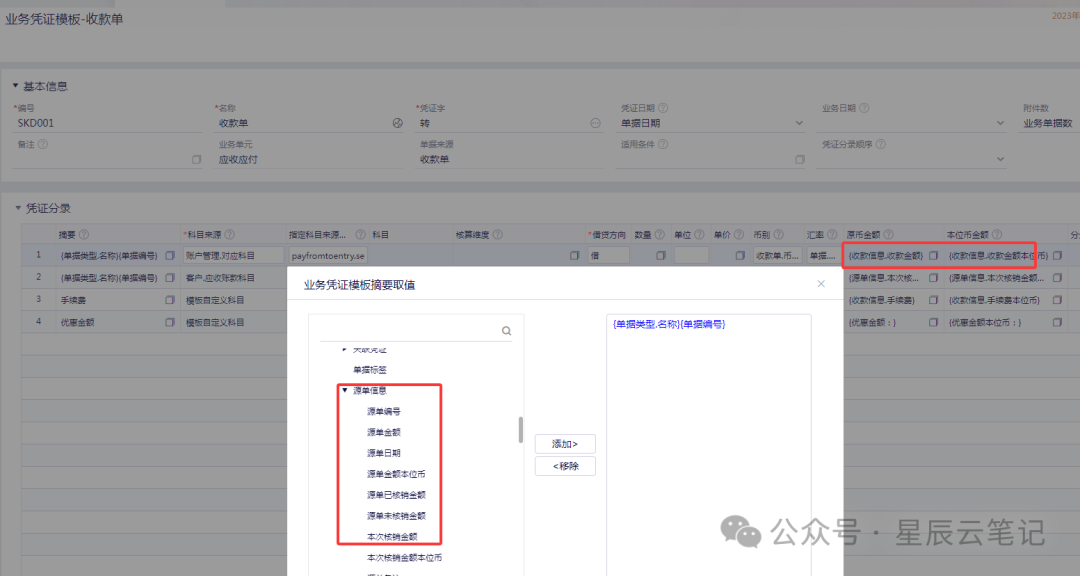Open the editor icon in the 备注 field

(x=196, y=159)
